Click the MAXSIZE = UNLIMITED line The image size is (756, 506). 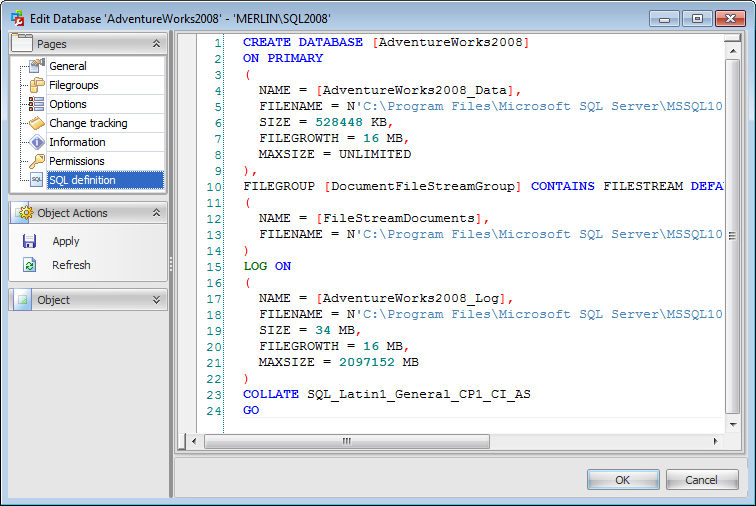pyautogui.click(x=335, y=154)
